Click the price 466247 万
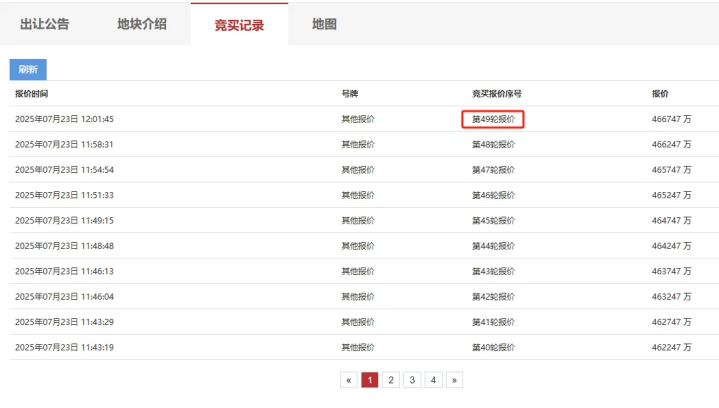This screenshot has width=719, height=408. (x=671, y=144)
